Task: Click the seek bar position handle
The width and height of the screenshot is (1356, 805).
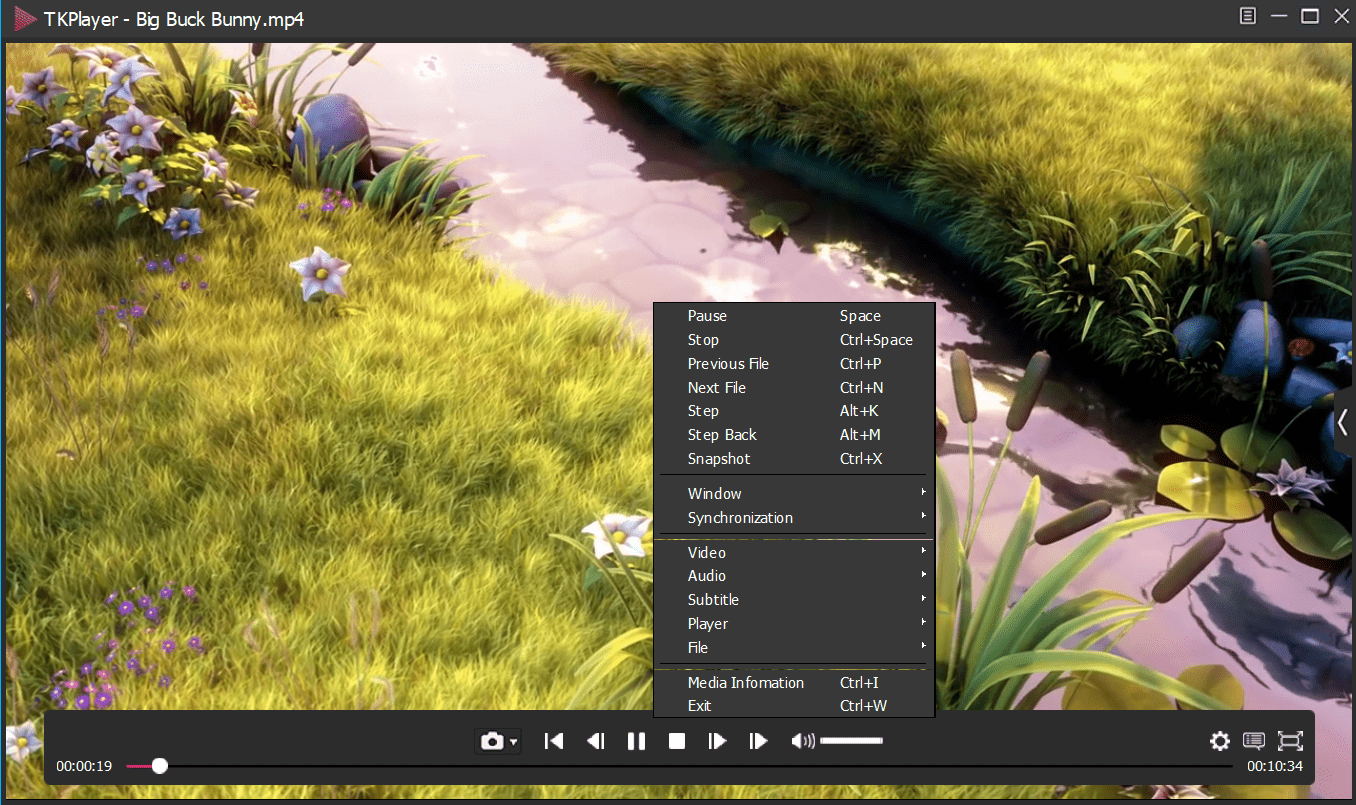Action: point(160,767)
